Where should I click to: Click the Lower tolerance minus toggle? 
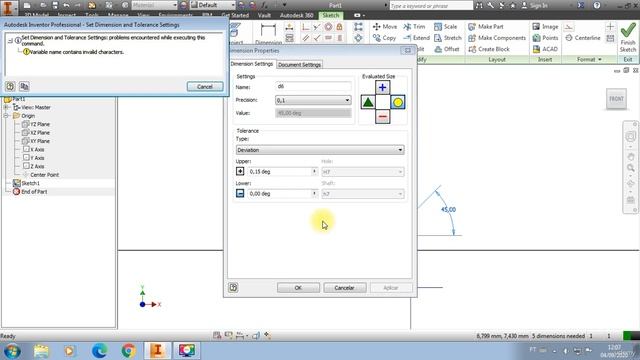click(240, 193)
